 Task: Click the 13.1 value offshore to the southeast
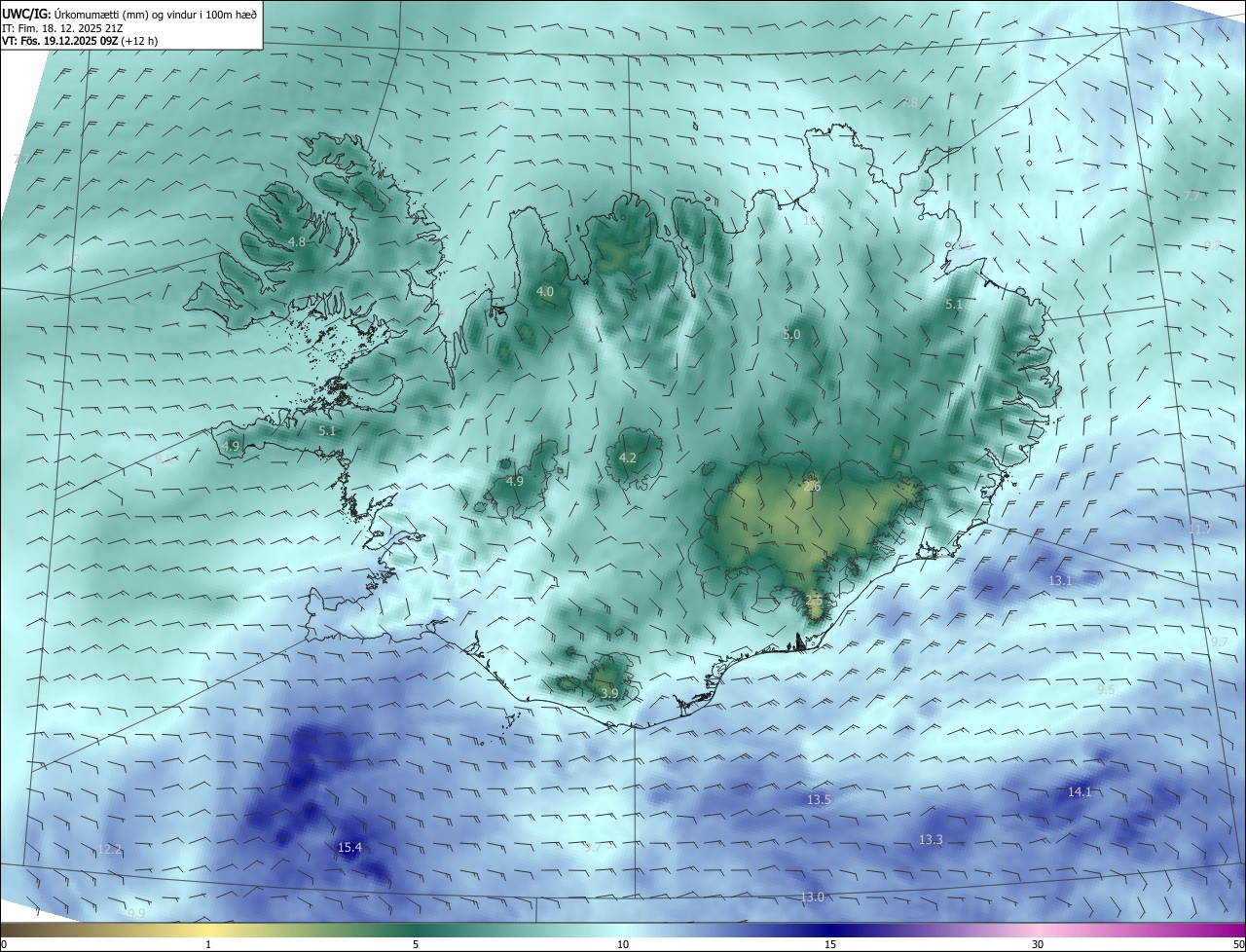pos(1060,580)
